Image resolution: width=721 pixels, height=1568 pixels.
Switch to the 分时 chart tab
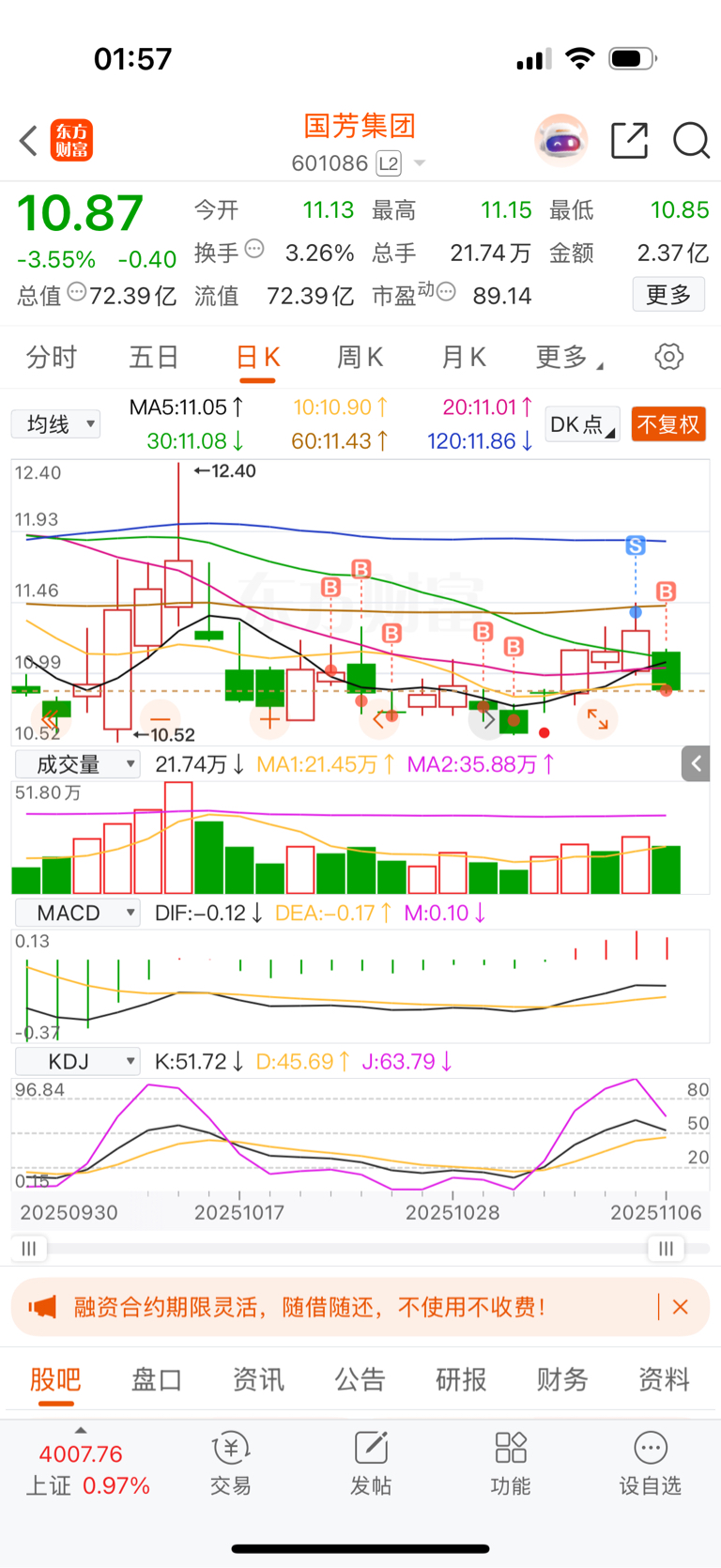tap(52, 358)
